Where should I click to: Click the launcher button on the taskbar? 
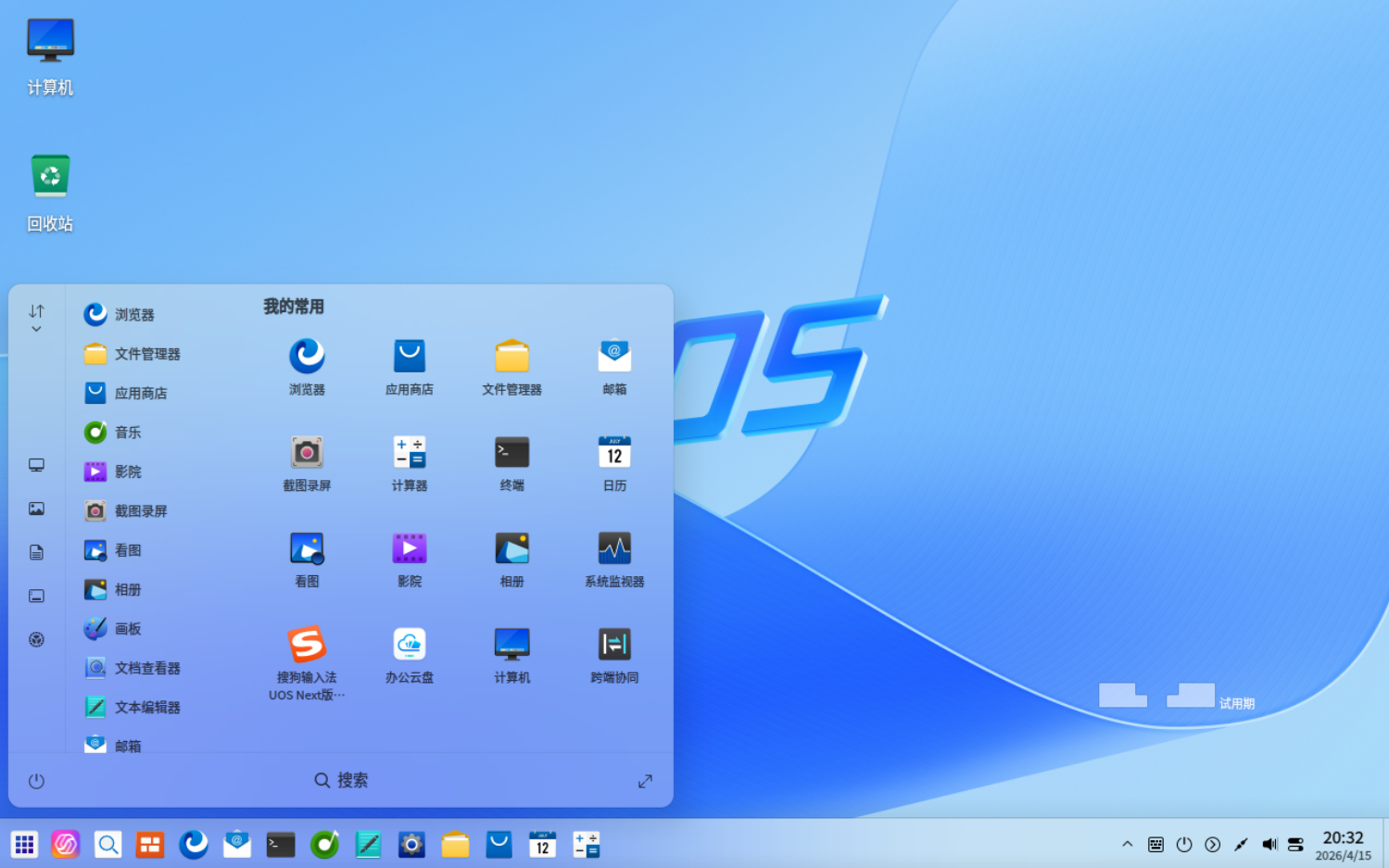pos(24,844)
